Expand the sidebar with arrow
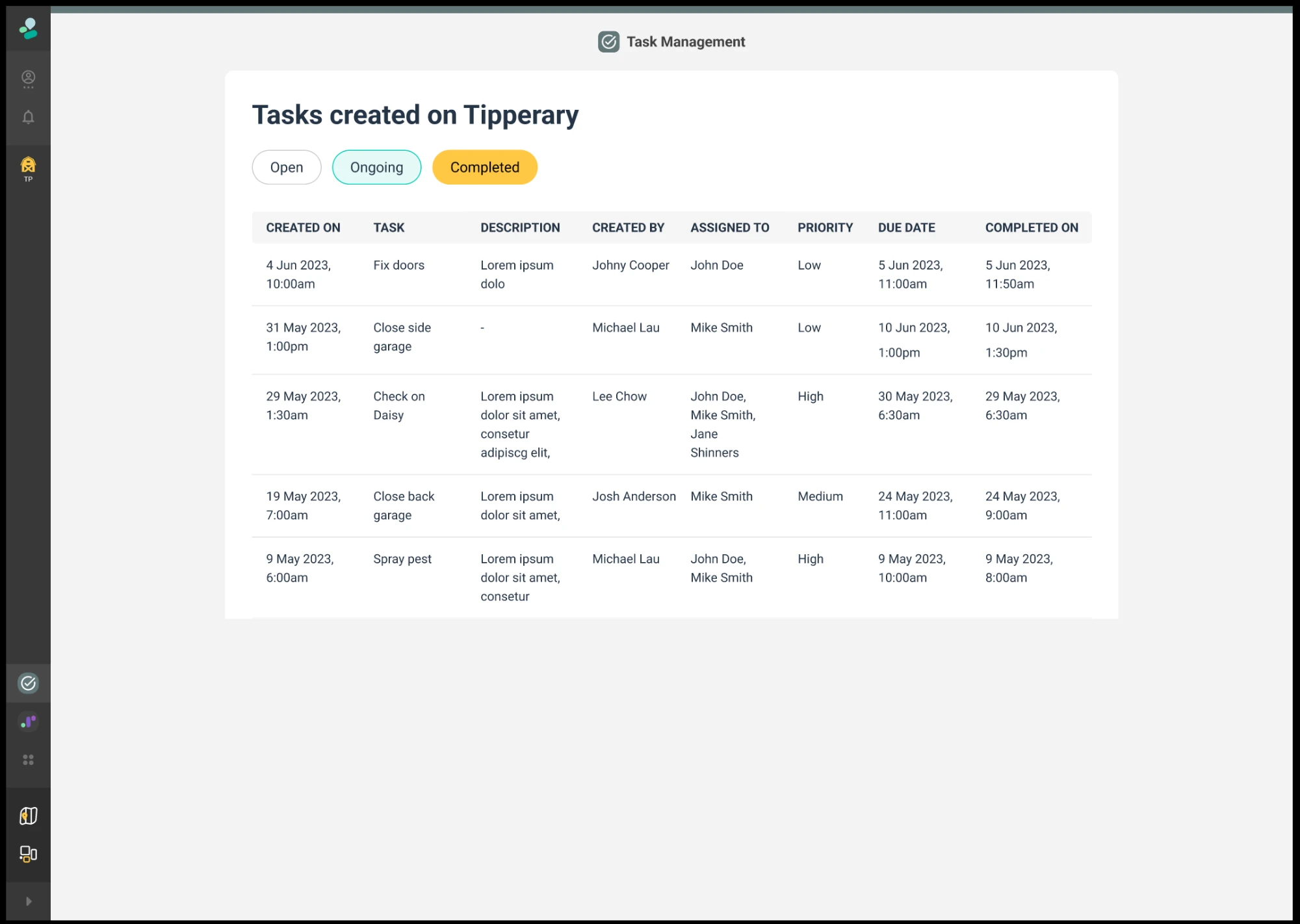Screen dimensions: 1300x924 click(28, 901)
